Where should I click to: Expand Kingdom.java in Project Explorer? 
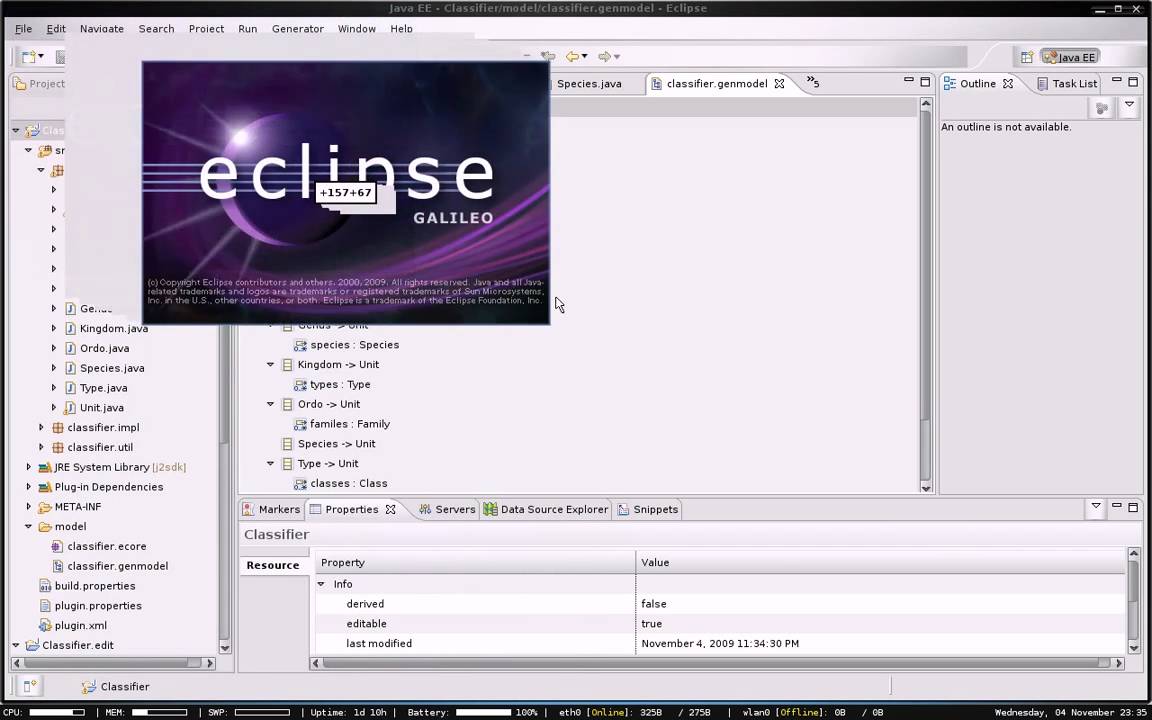[x=54, y=328]
